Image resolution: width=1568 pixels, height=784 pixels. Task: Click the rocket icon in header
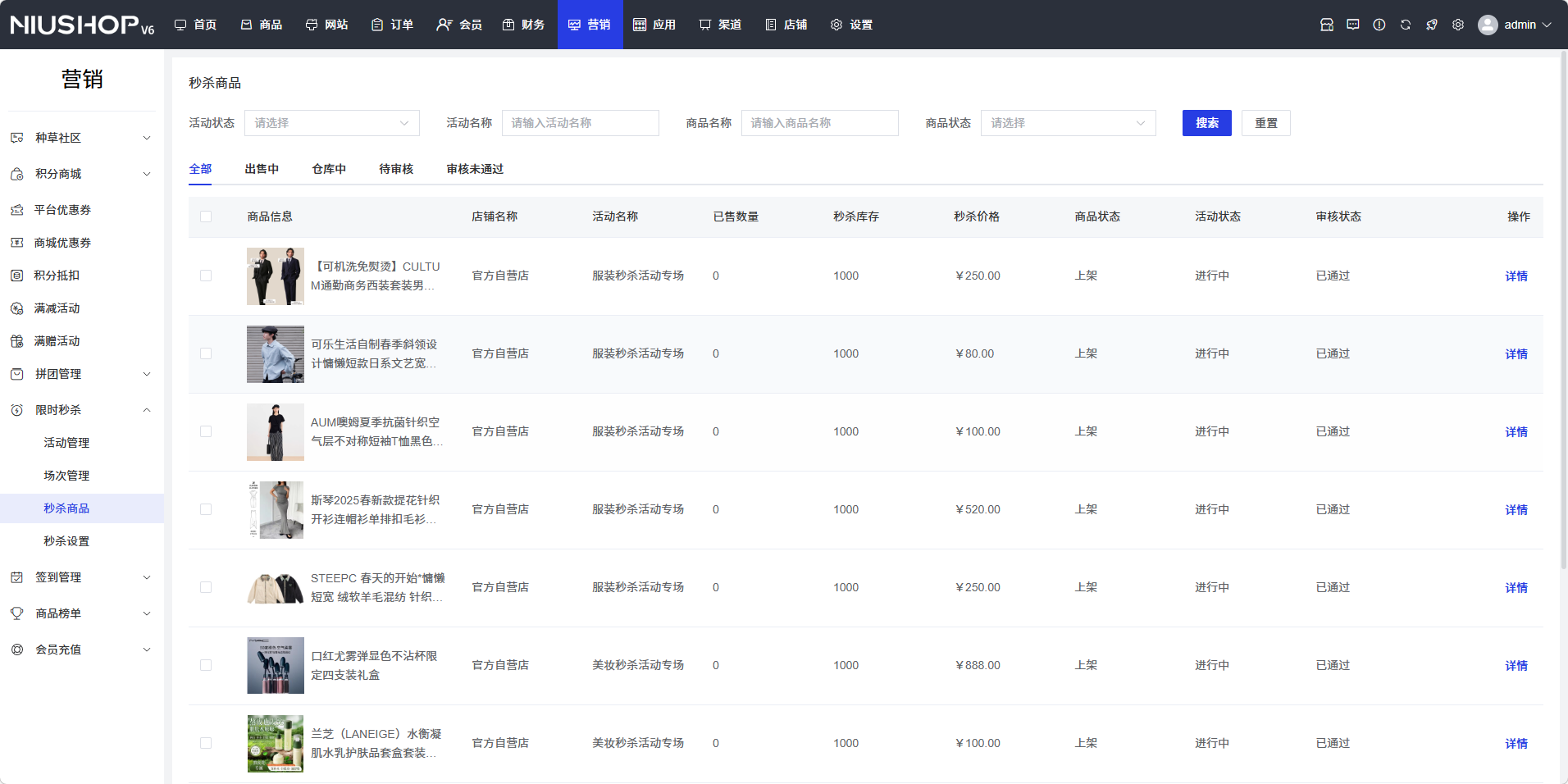[x=1431, y=25]
